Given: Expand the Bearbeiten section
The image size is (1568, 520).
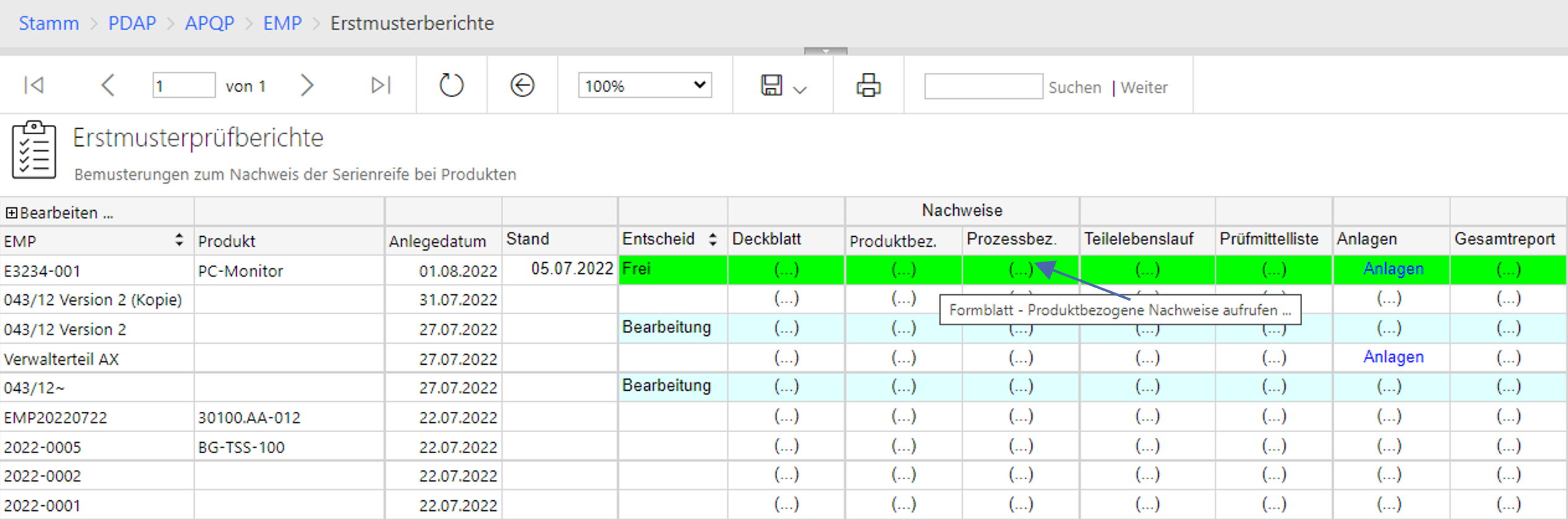Looking at the screenshot, I should pyautogui.click(x=11, y=213).
